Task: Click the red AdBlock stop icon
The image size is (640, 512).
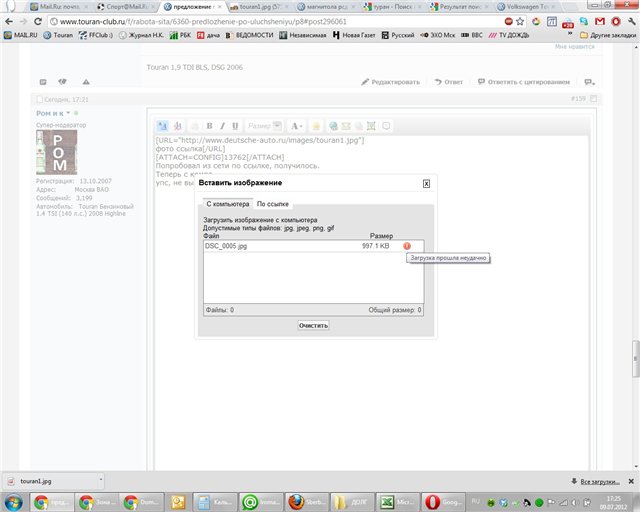Action: point(509,22)
